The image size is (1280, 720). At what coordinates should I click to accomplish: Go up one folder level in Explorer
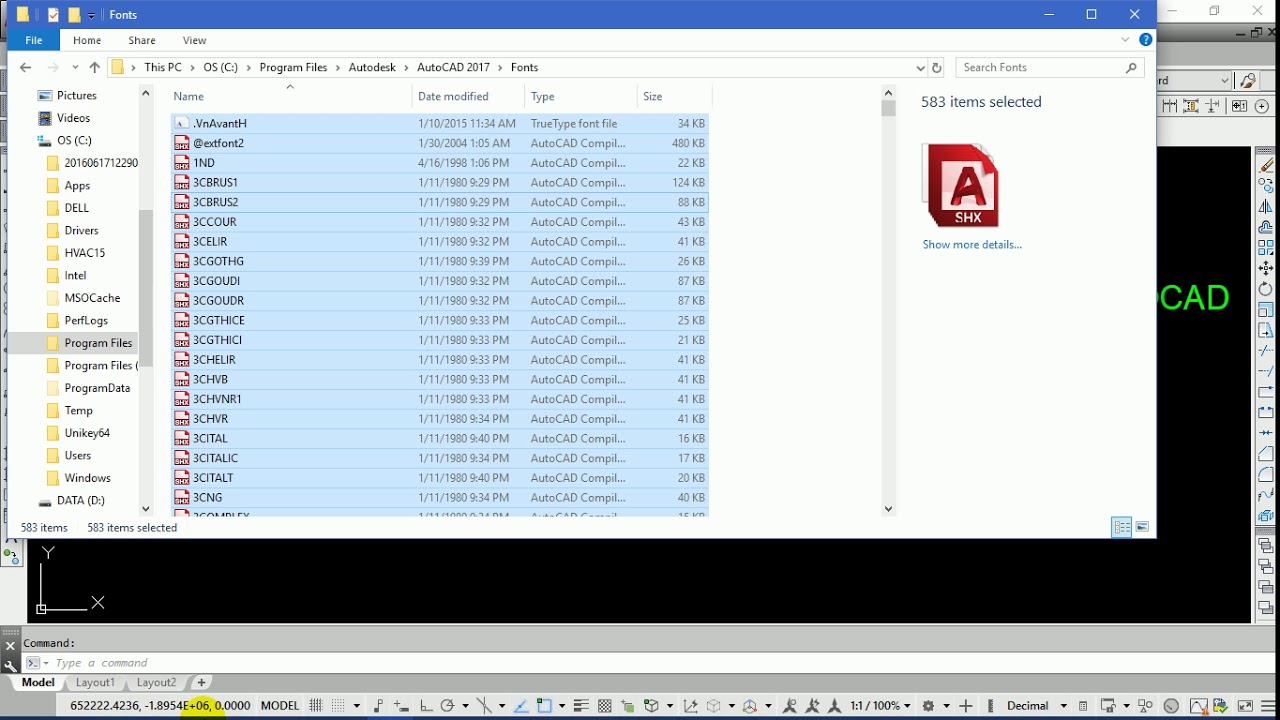coord(94,67)
